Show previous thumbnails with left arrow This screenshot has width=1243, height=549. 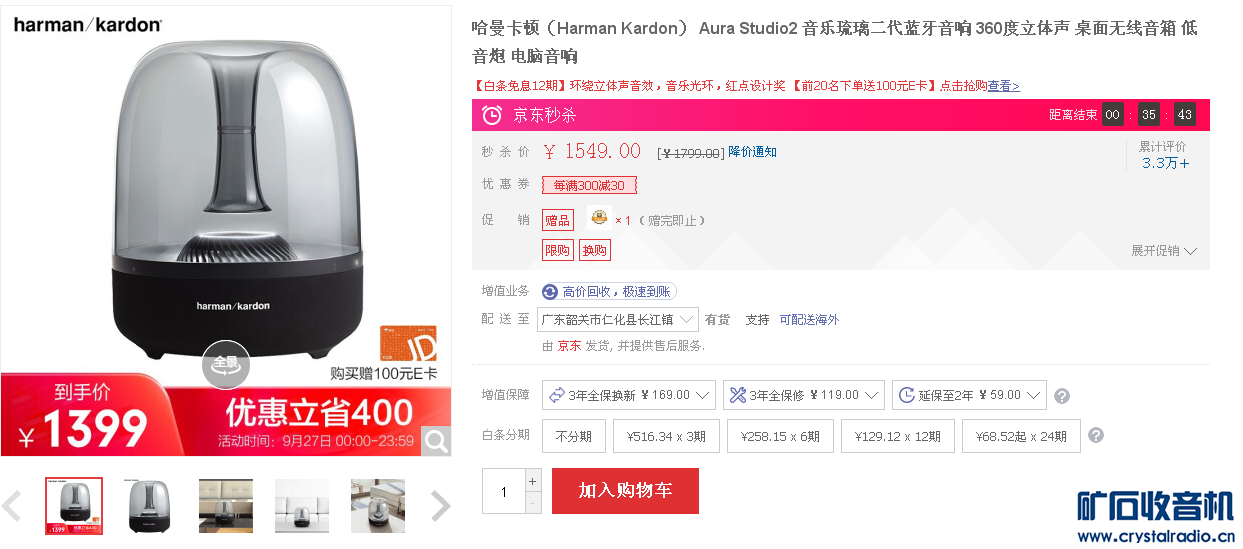coord(13,507)
